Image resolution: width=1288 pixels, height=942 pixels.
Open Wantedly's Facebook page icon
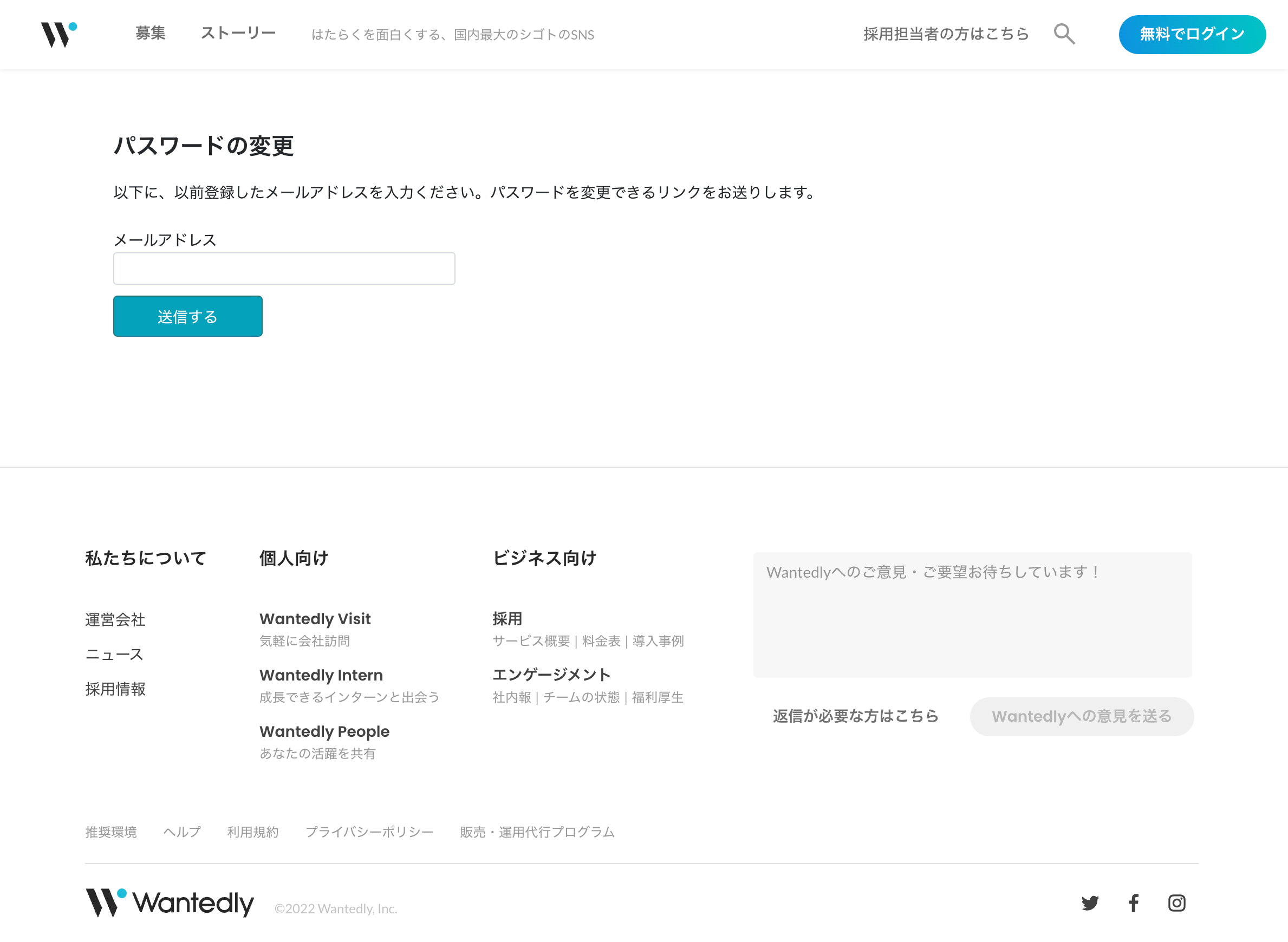tap(1134, 902)
